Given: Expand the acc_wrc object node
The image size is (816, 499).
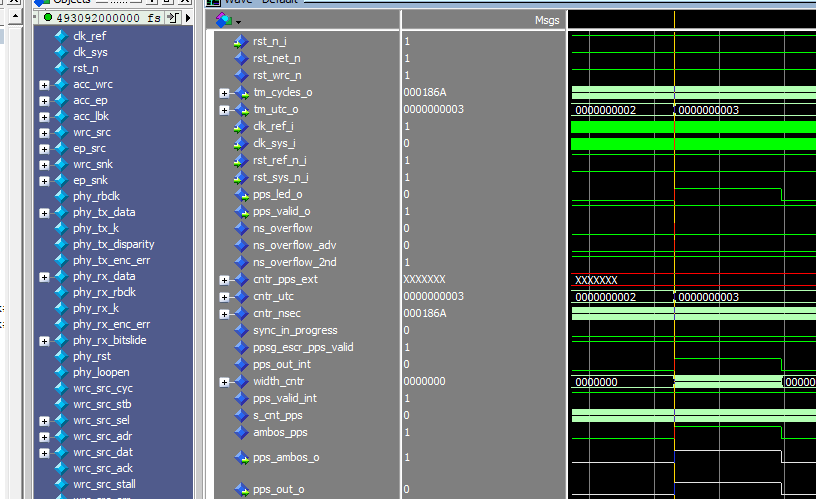Looking at the screenshot, I should pyautogui.click(x=44, y=85).
